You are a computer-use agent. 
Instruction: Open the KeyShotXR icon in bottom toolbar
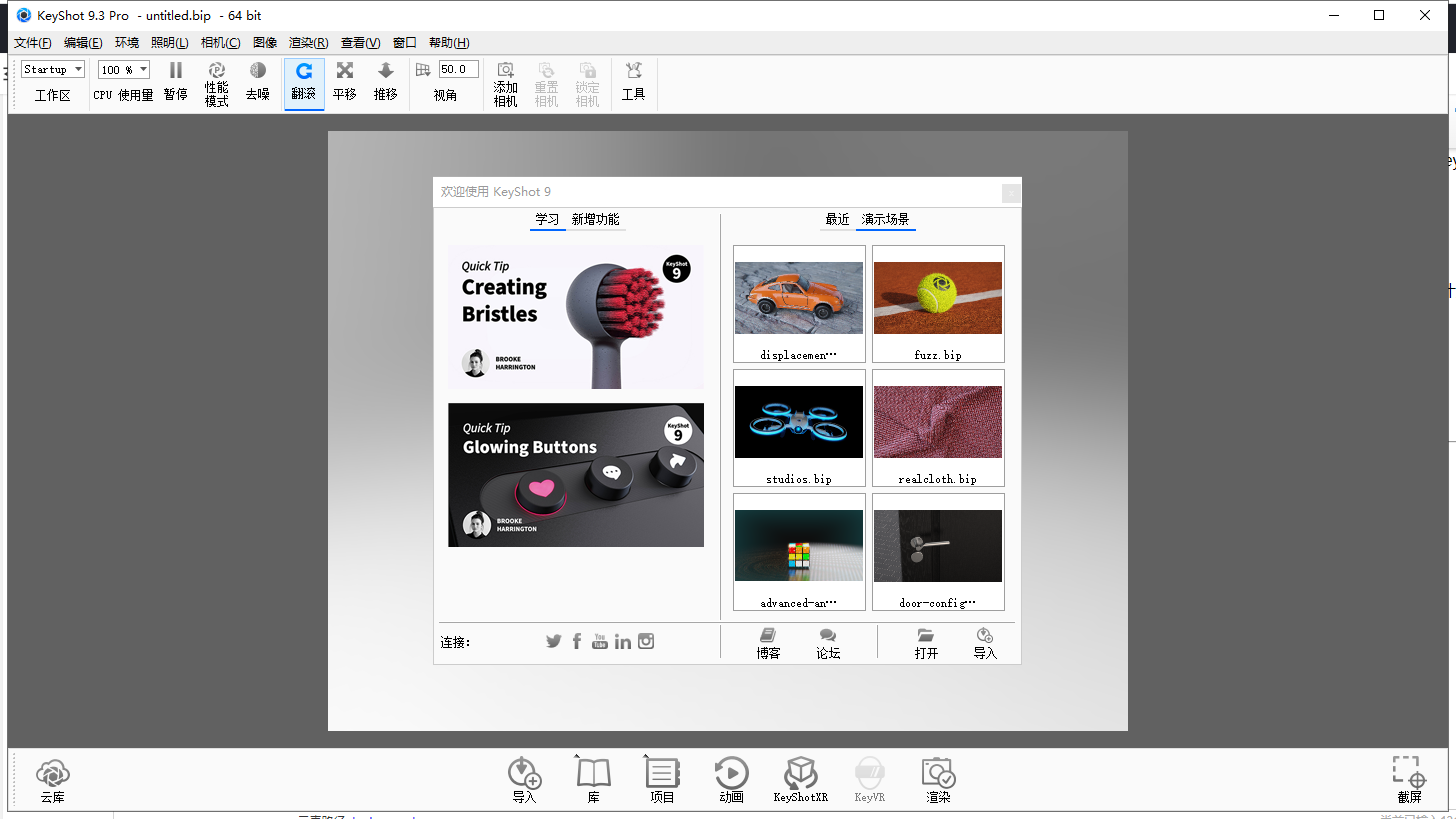click(x=801, y=780)
